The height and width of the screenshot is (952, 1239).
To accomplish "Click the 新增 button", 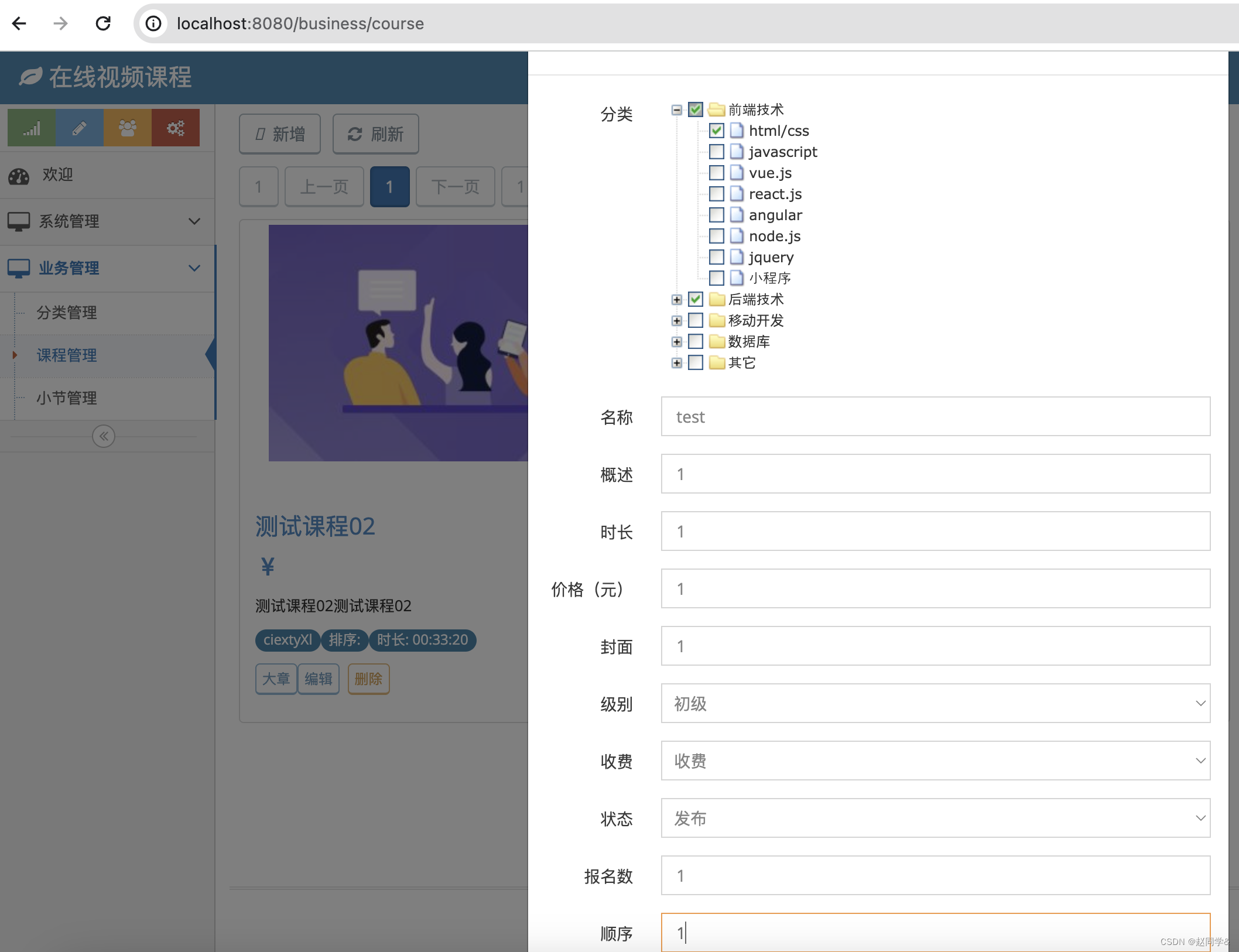I will 280,134.
